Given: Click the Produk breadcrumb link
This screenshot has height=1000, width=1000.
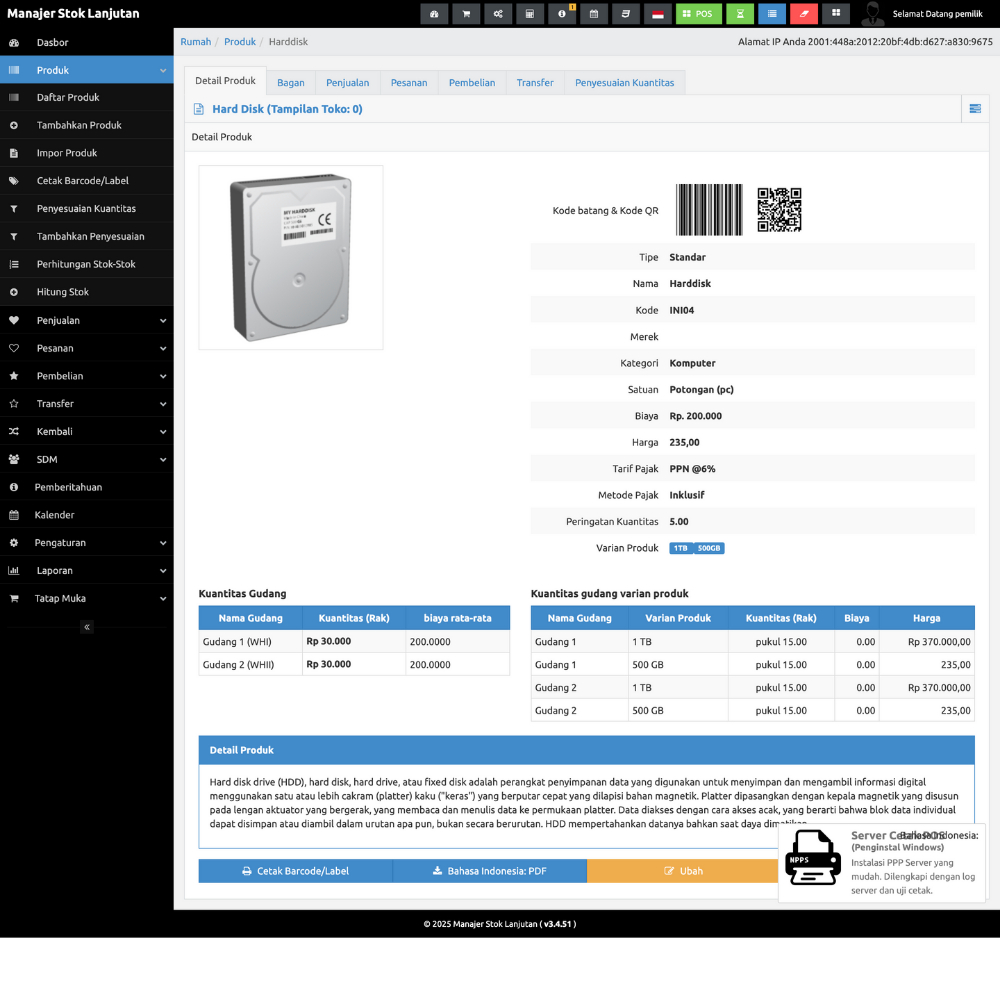Looking at the screenshot, I should [240, 42].
